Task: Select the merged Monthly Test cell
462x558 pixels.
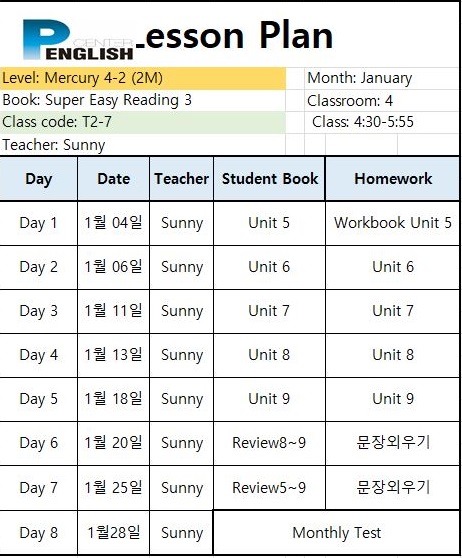Action: [336, 533]
